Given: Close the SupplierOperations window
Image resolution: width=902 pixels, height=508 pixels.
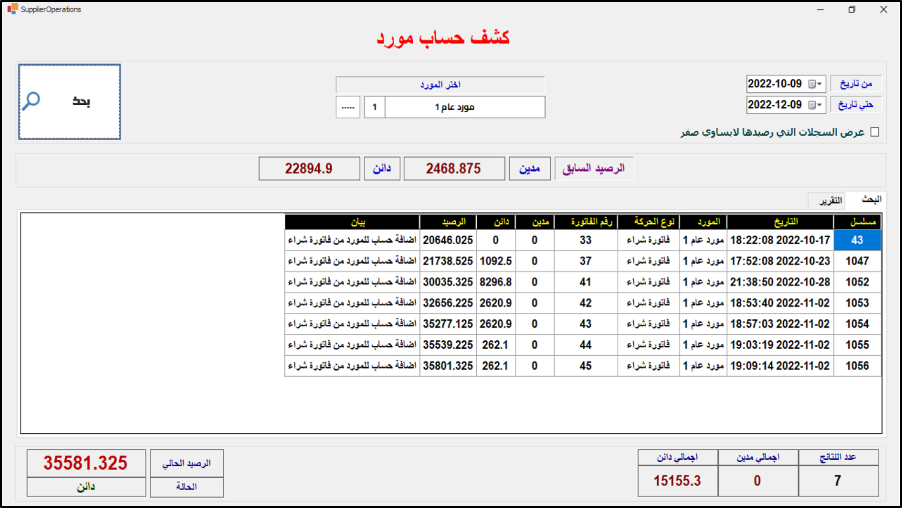Looking at the screenshot, I should (882, 9).
